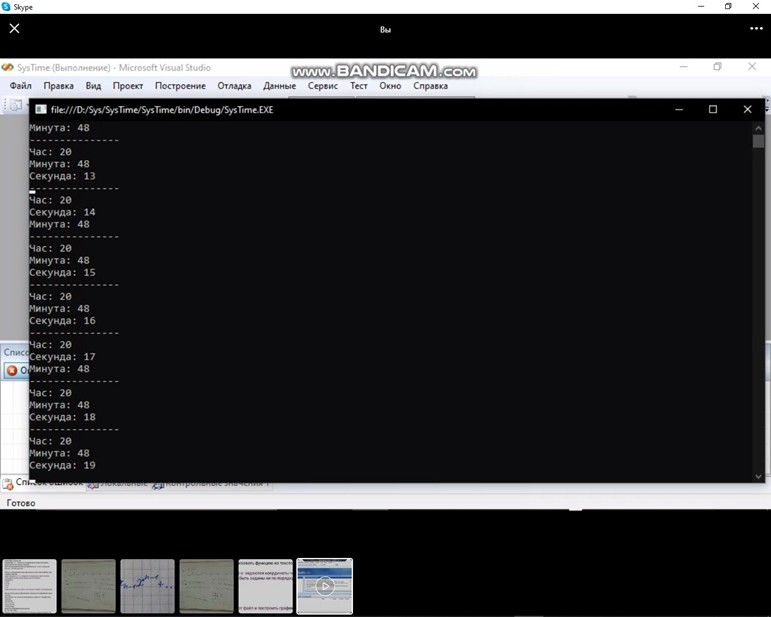Viewport: 771px width, 617px height.
Task: Open the Вид menu
Action: (93, 86)
